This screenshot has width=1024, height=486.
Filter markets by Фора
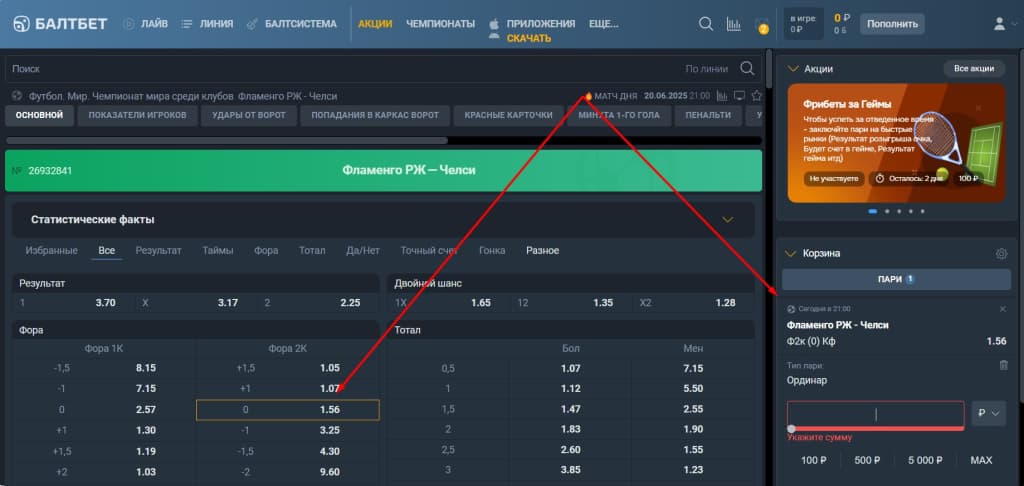pyautogui.click(x=266, y=251)
